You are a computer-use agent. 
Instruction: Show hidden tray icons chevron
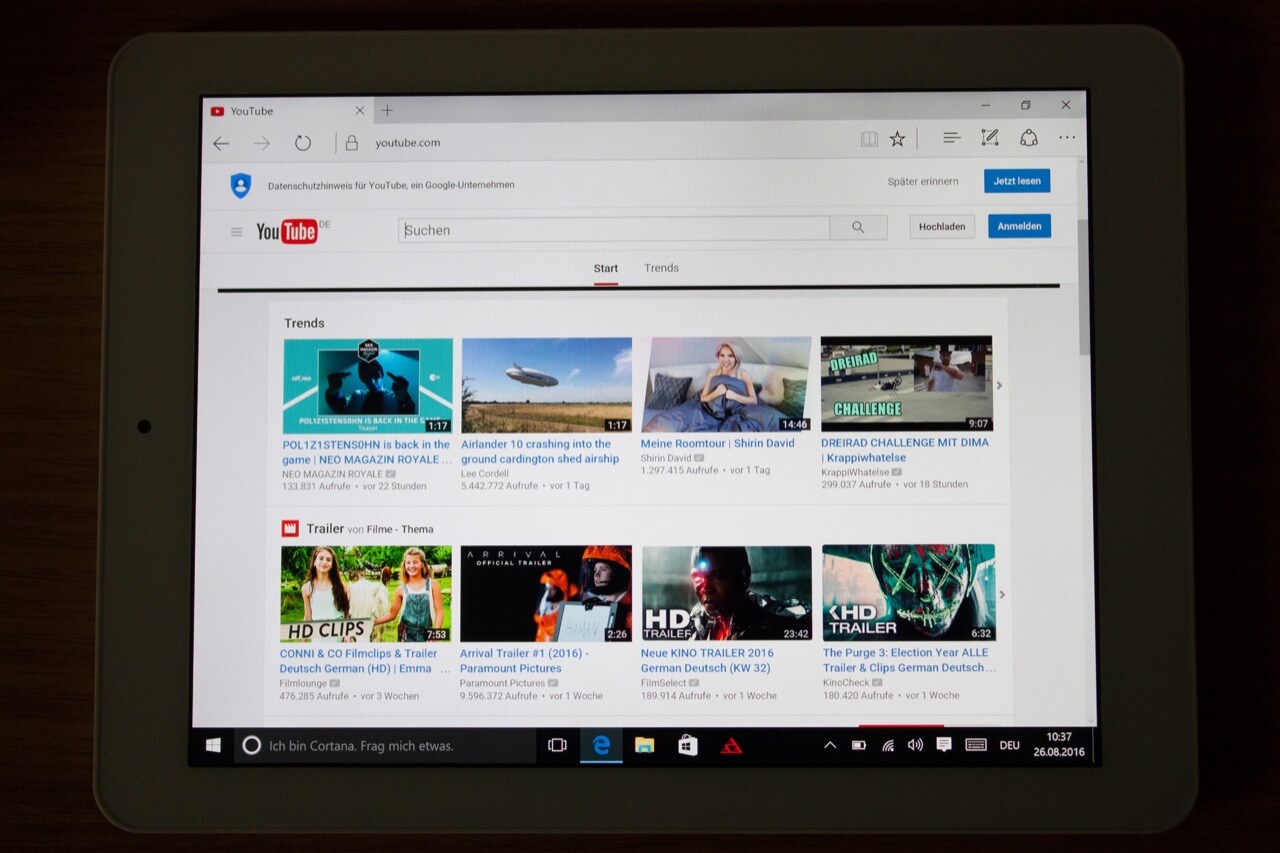829,745
